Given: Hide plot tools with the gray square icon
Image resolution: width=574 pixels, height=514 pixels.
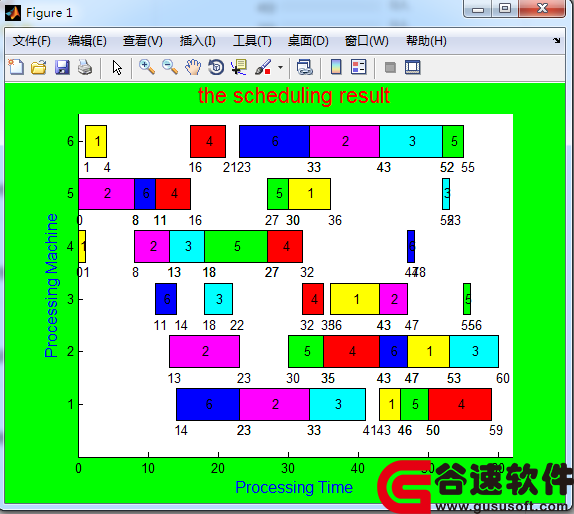Looking at the screenshot, I should click(x=390, y=68).
